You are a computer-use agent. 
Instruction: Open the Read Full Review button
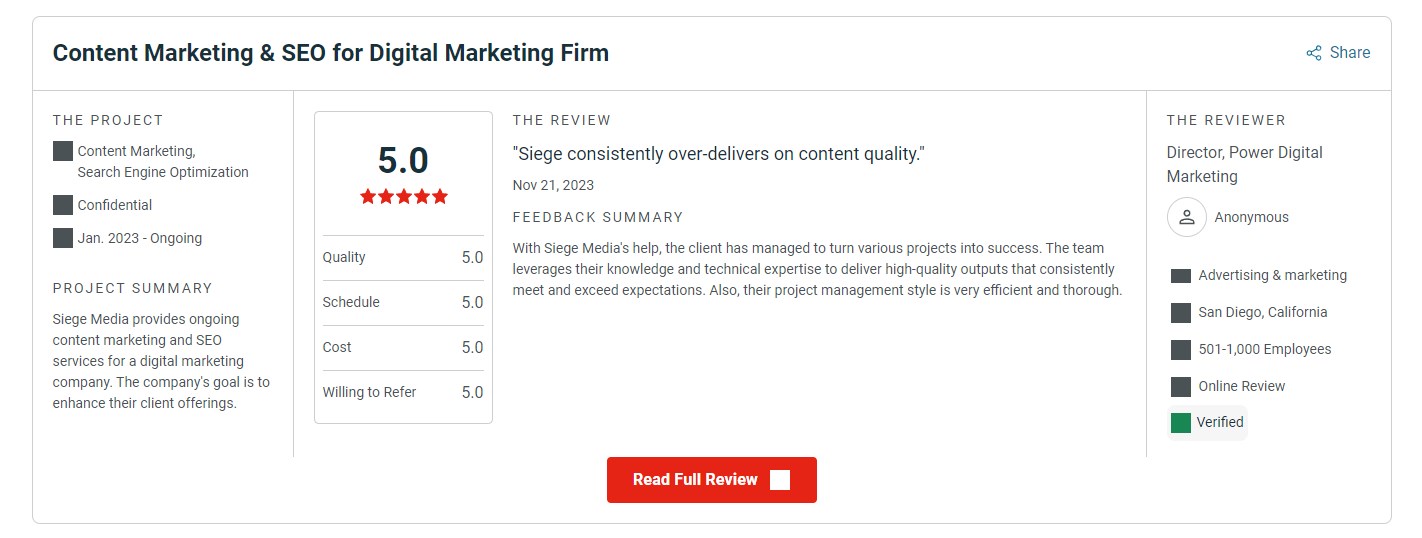click(712, 480)
